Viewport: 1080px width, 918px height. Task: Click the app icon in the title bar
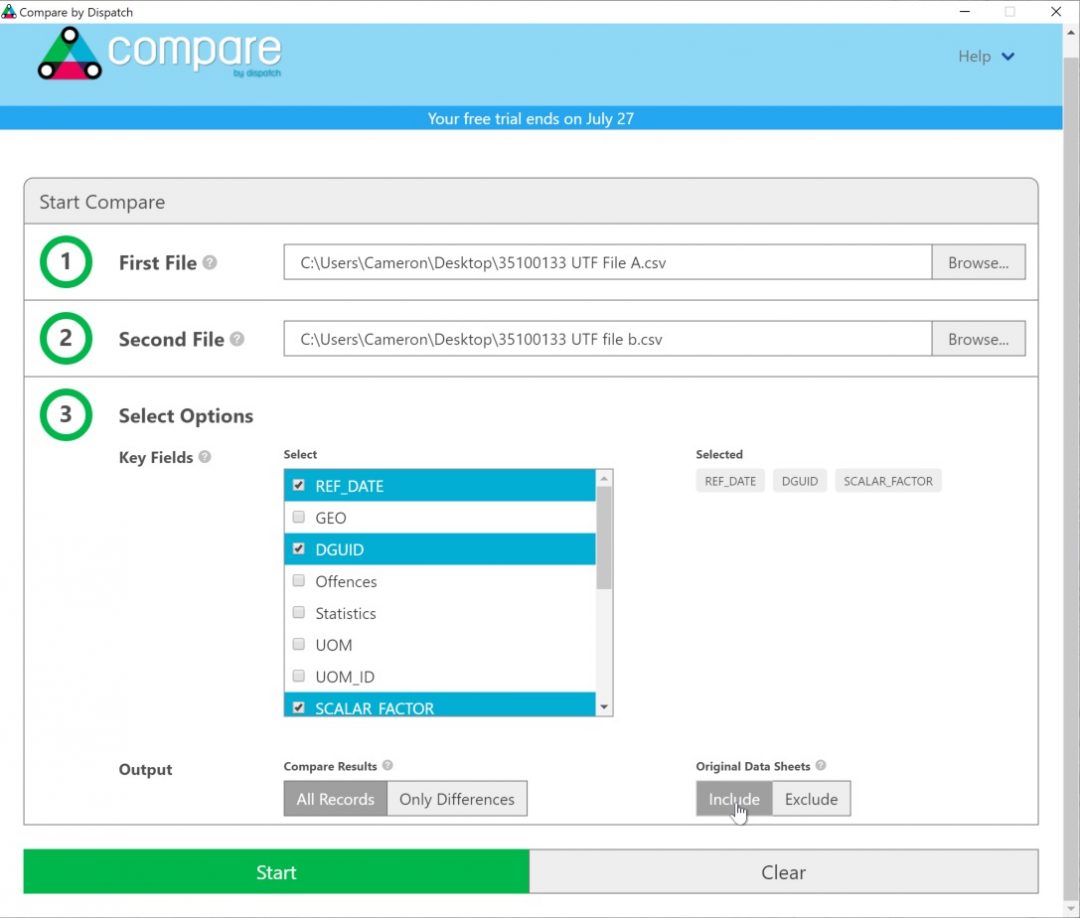10,12
